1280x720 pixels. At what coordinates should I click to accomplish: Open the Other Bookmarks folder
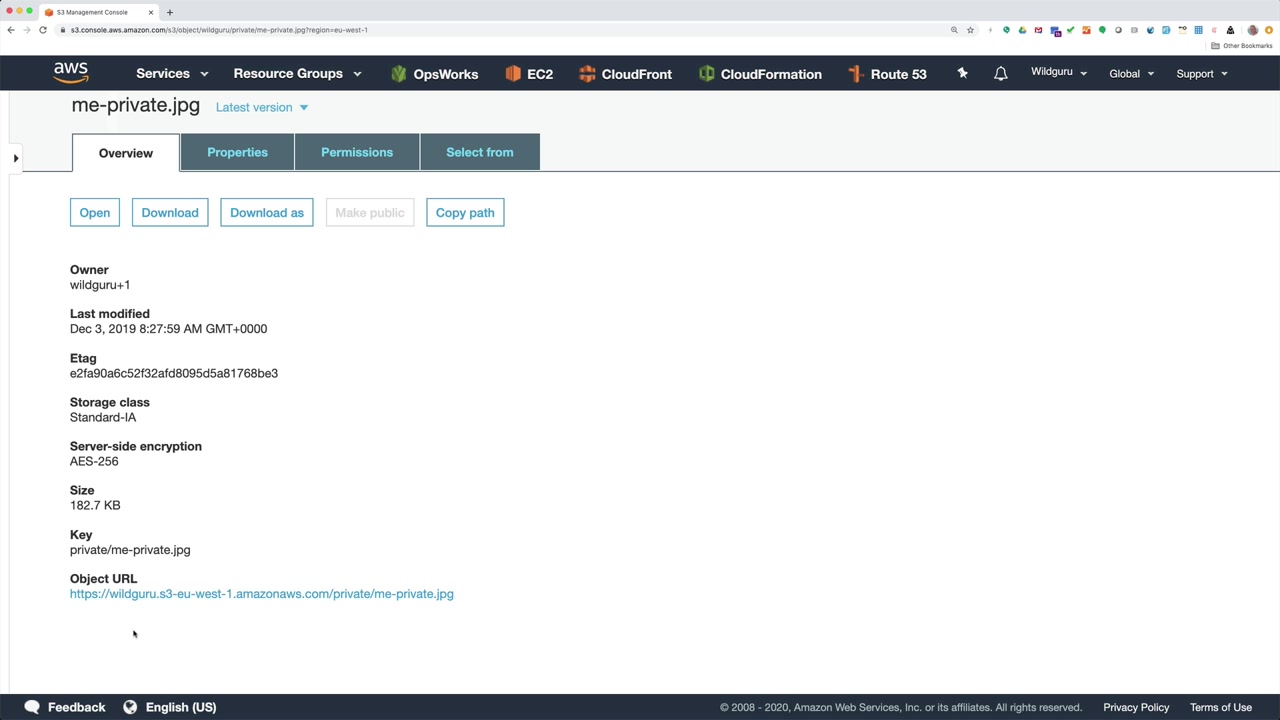(x=1241, y=46)
